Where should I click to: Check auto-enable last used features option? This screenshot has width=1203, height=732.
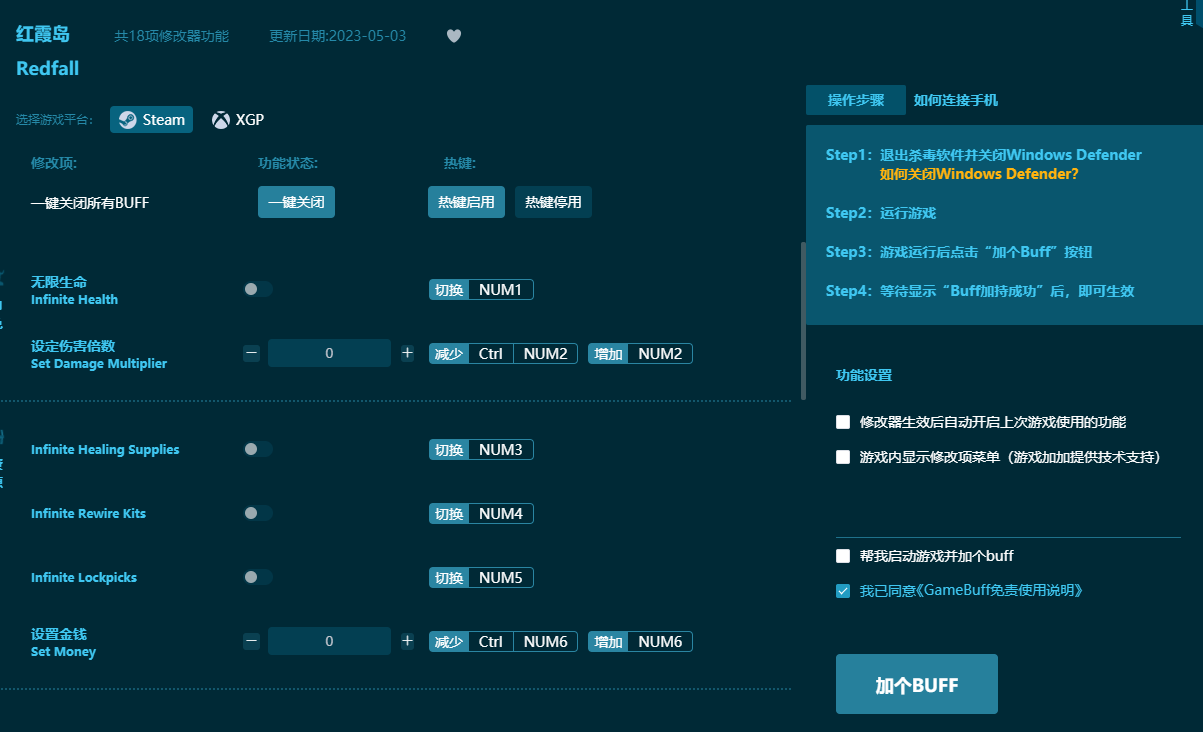[843, 422]
